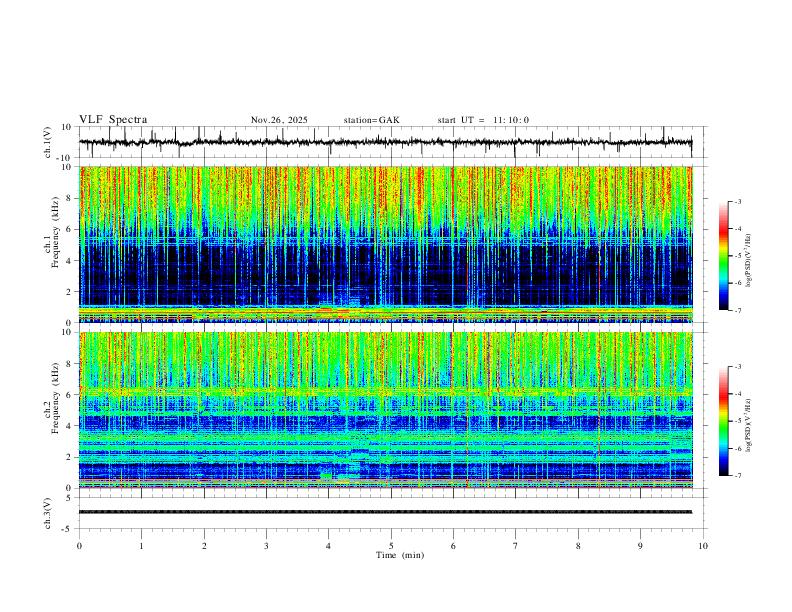792x612 pixels.
Task: Click the '-5' tick on ch.2 color bar
Action: (x=738, y=421)
